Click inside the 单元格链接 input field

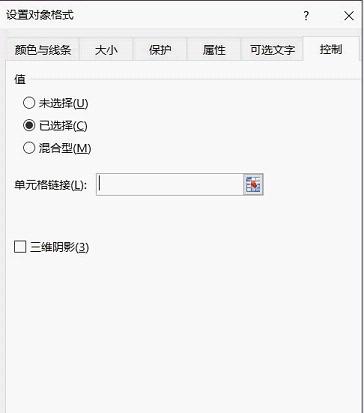[170, 184]
